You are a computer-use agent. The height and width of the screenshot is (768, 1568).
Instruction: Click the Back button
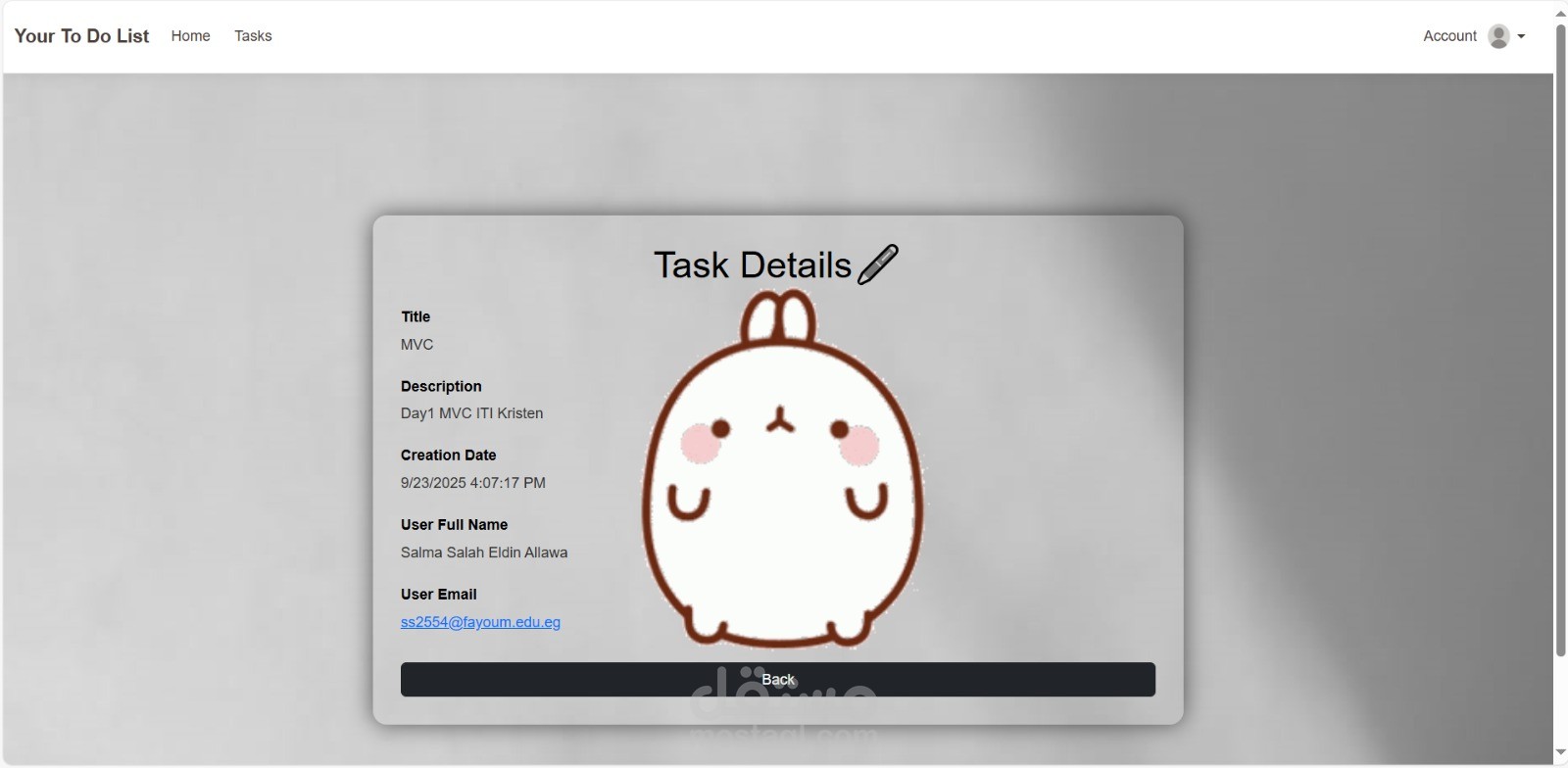[778, 680]
